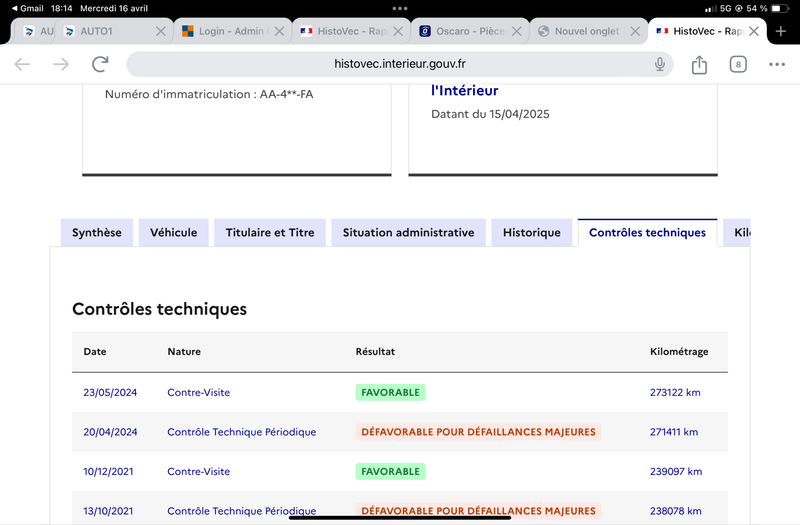Viewport: 800px width, 525px height.
Task: Click the 271411 km mileage value
Action: pos(674,432)
